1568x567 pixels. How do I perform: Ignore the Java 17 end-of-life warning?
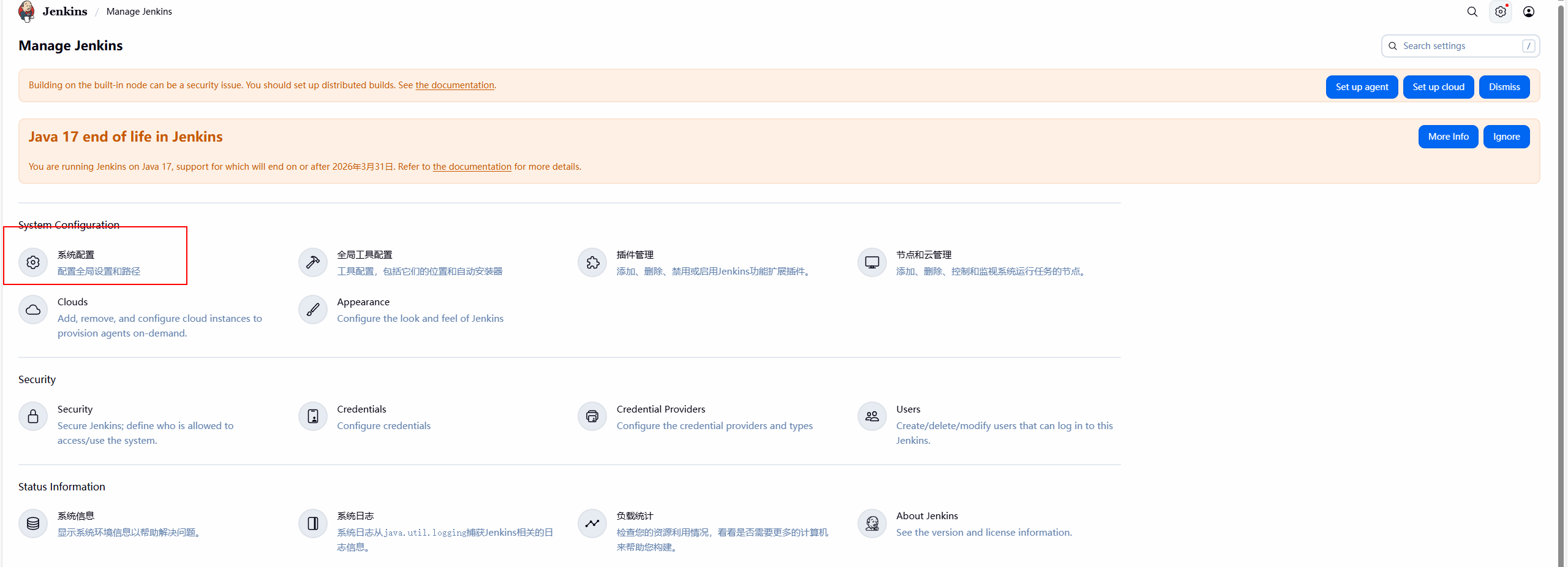point(1506,137)
